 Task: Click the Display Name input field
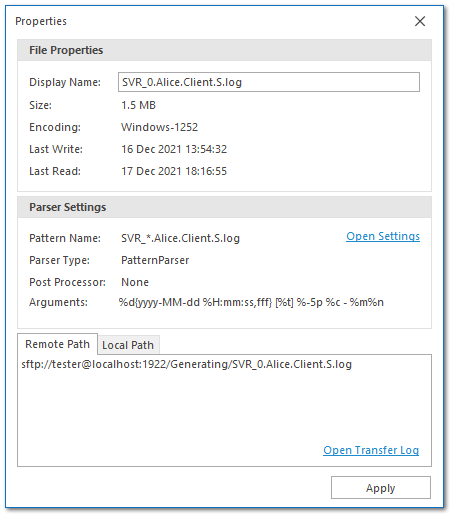(x=269, y=82)
